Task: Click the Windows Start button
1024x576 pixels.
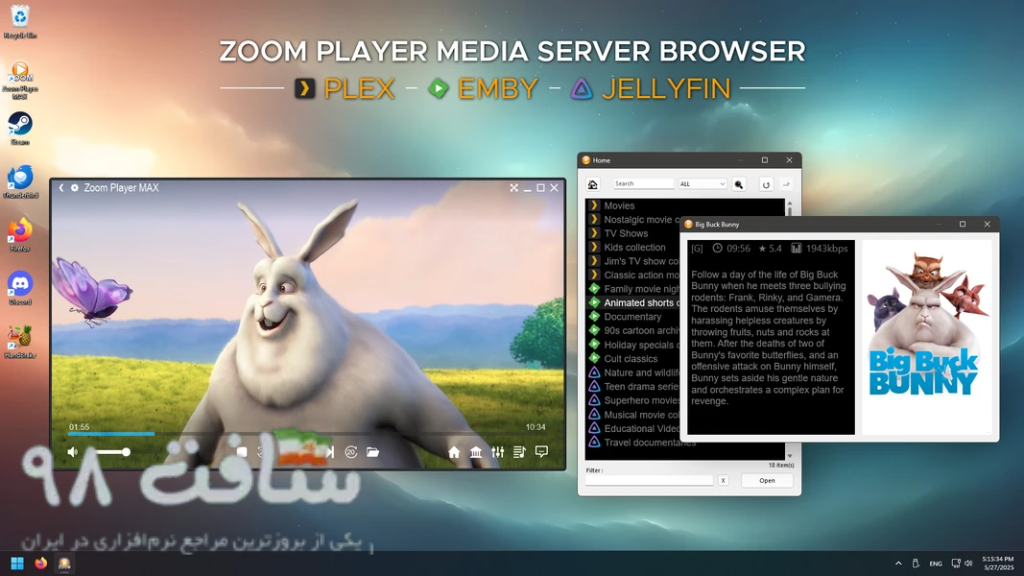Action: 17,563
